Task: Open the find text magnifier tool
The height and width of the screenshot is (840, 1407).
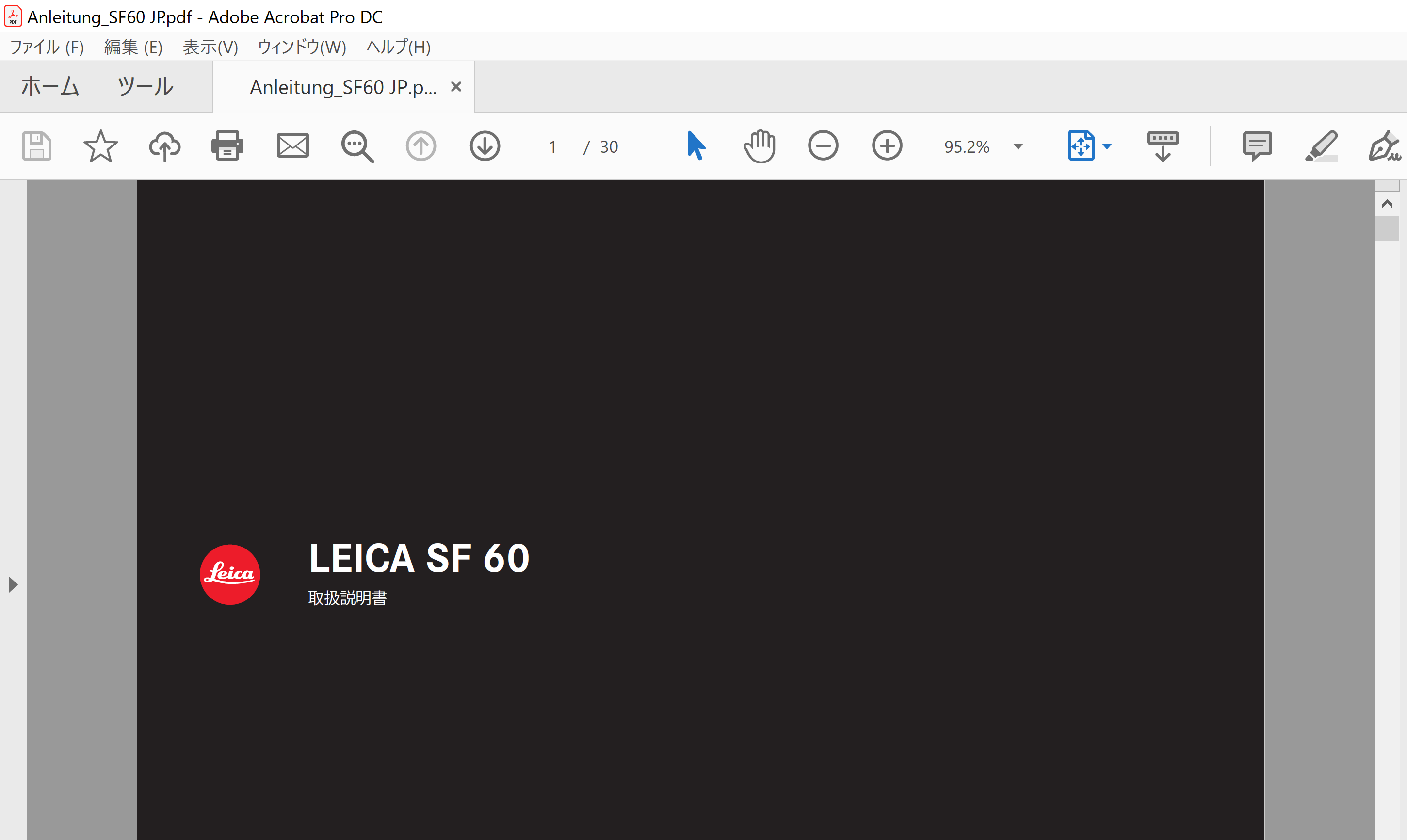Action: (357, 146)
